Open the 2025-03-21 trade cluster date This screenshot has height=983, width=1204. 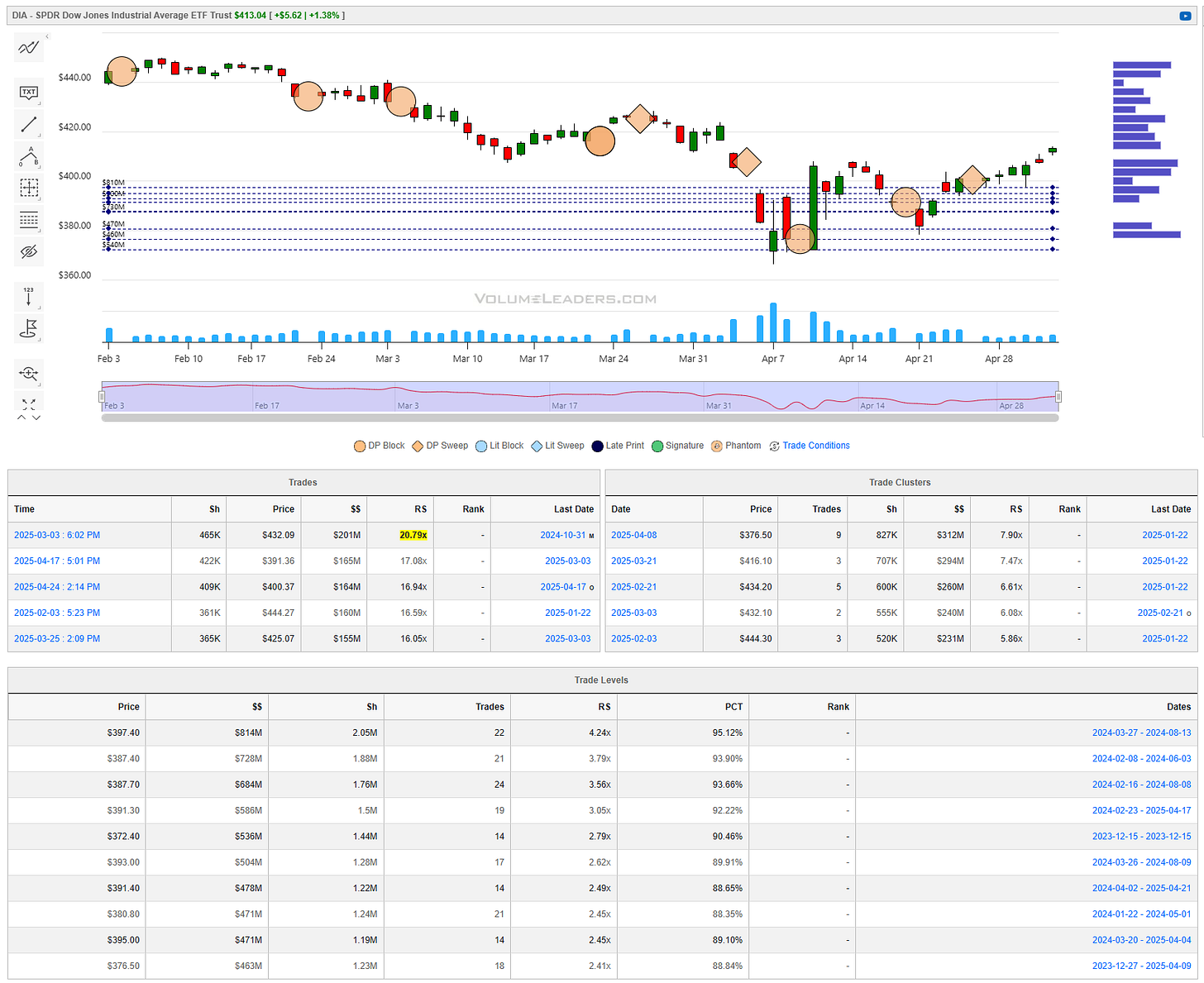point(634,561)
